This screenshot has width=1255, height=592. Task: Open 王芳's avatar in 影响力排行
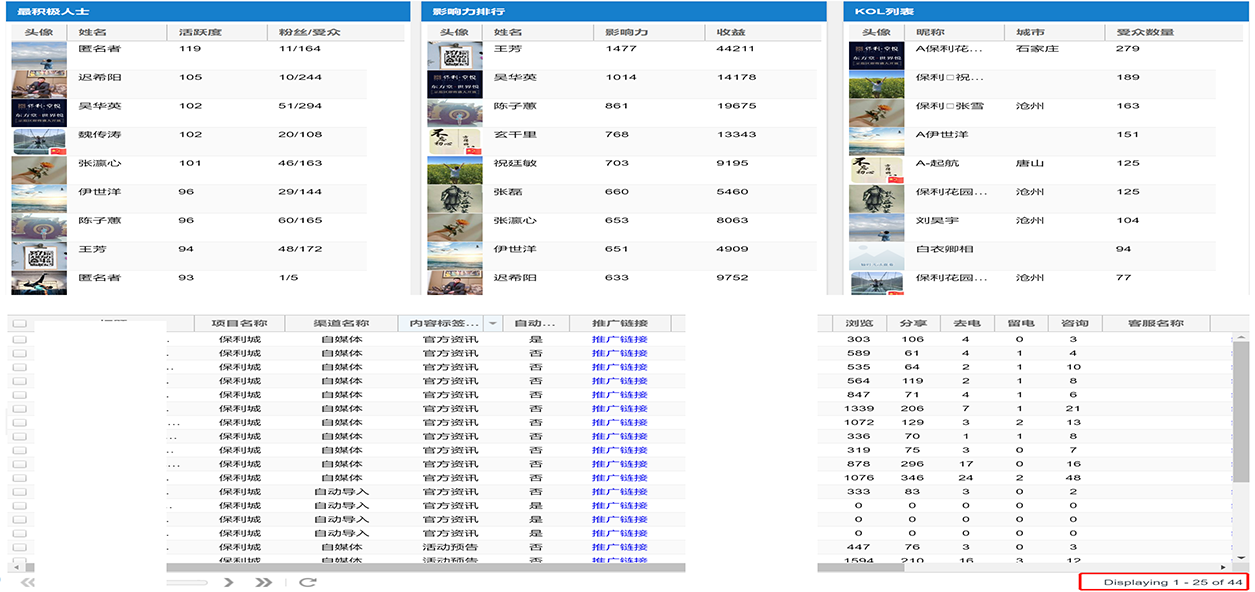(x=447, y=55)
